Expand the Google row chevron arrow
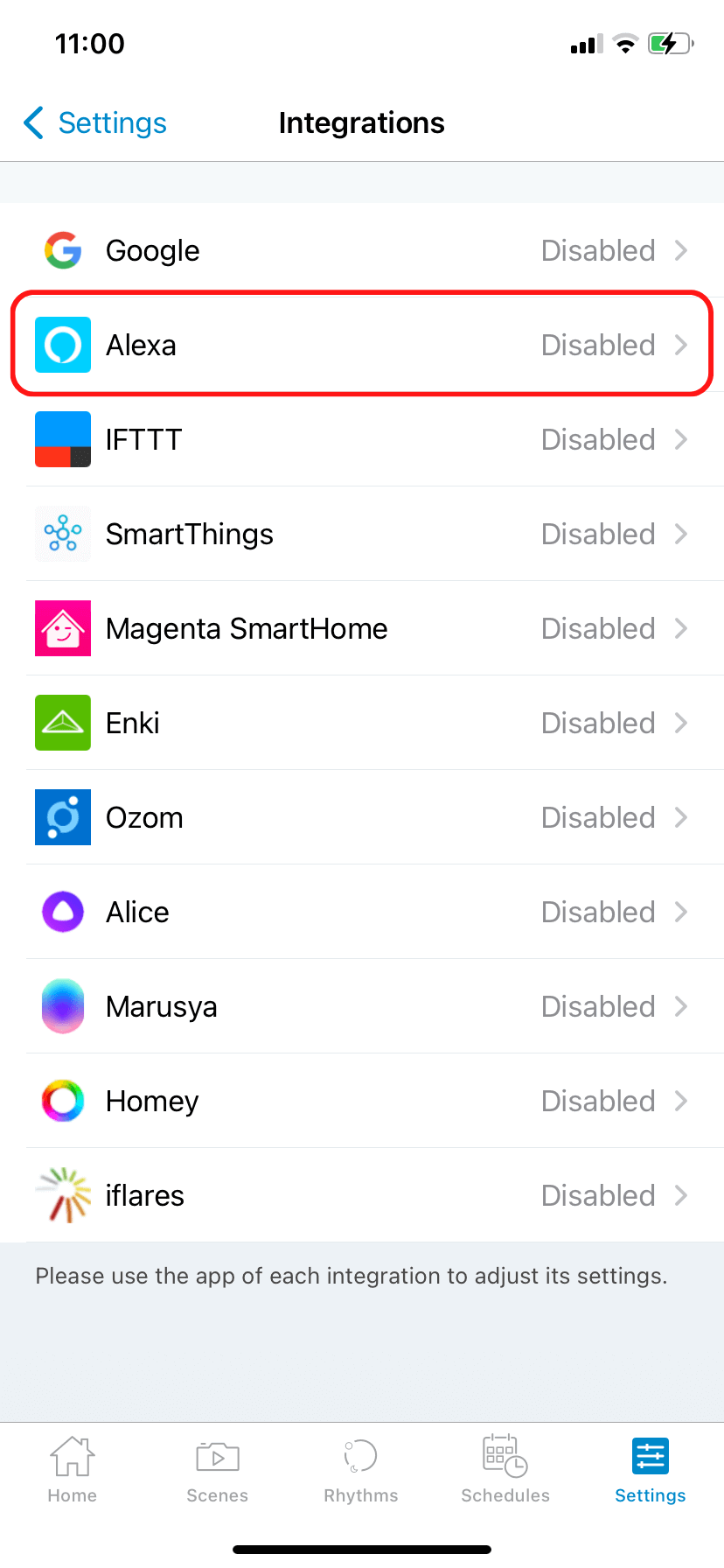Screen dimensions: 724x1568 [x=681, y=250]
